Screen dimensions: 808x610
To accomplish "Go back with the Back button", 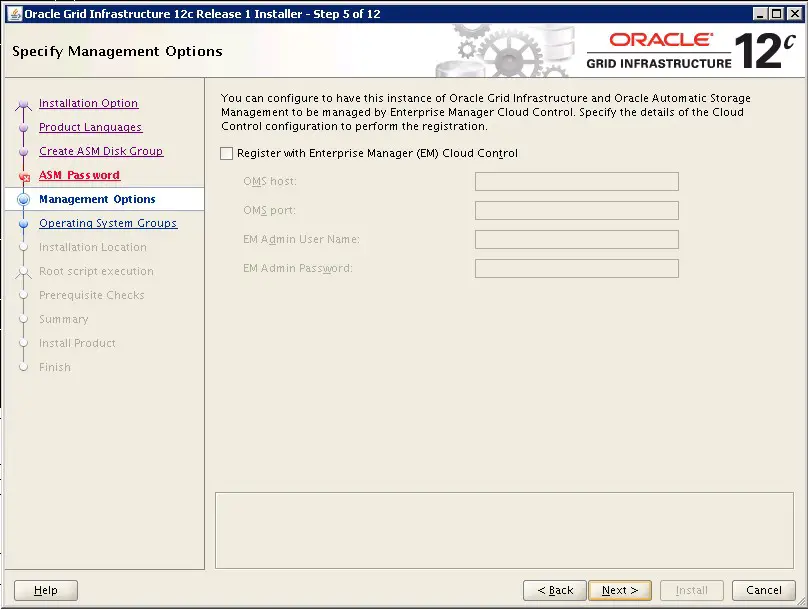I will [x=555, y=590].
